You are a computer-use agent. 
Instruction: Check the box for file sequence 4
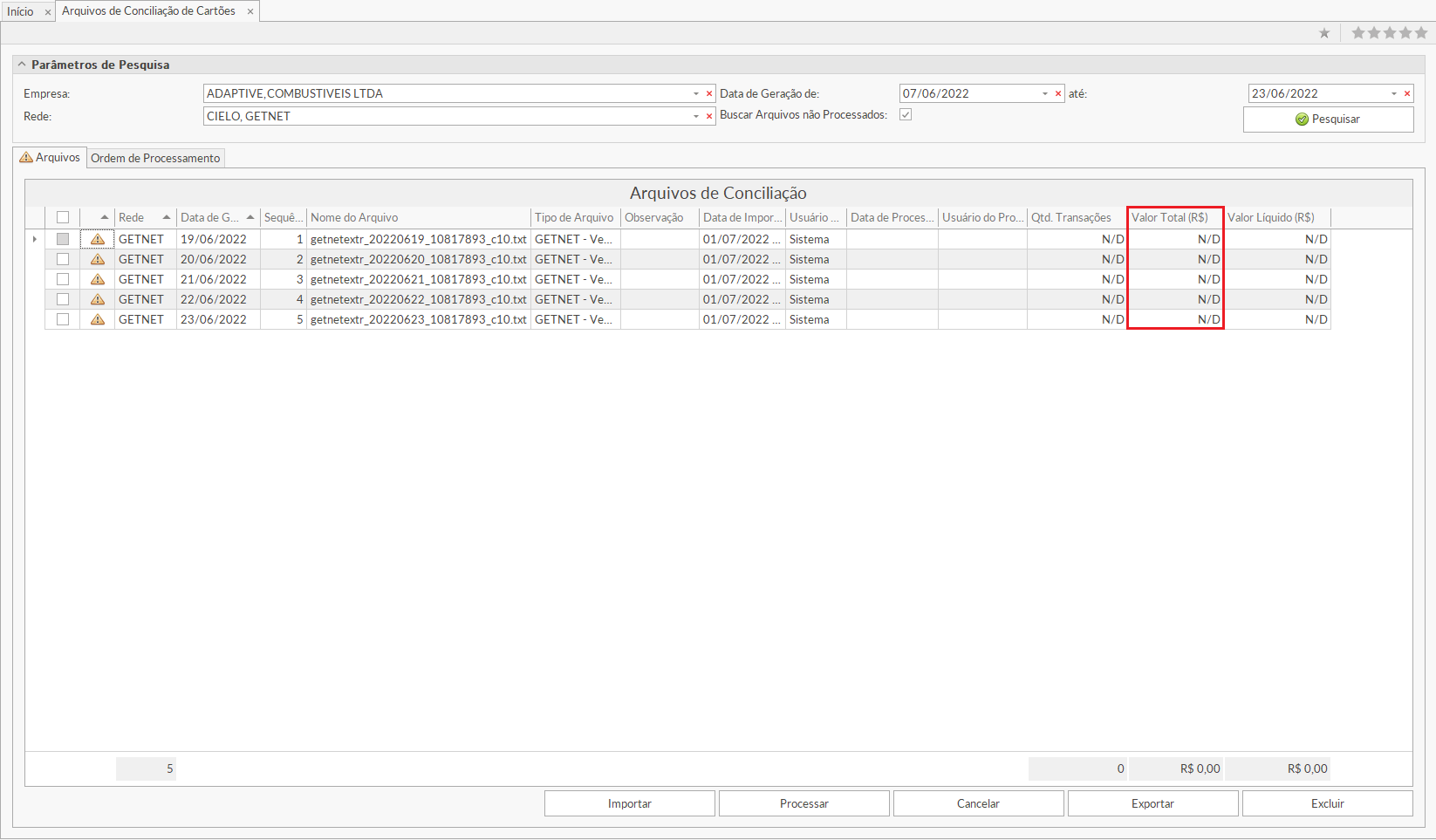pyautogui.click(x=63, y=299)
